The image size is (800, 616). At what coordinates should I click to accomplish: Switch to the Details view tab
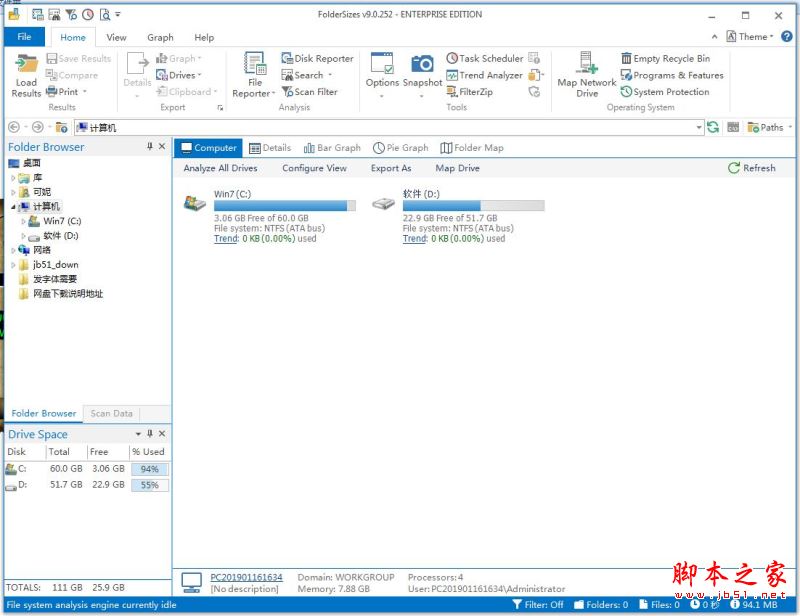click(x=270, y=148)
